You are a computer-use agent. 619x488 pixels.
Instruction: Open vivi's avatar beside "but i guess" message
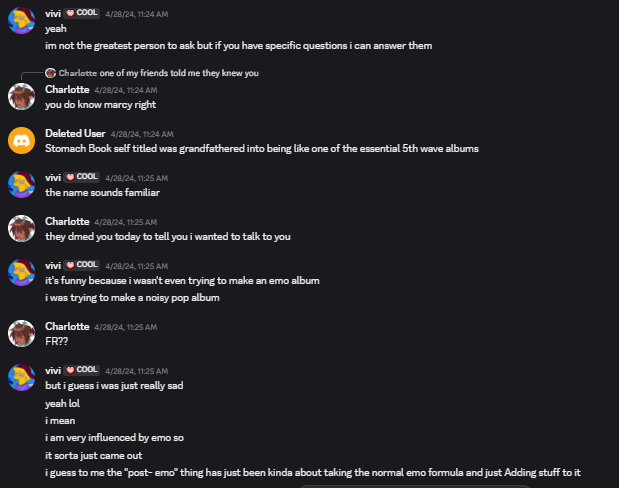coord(21,377)
